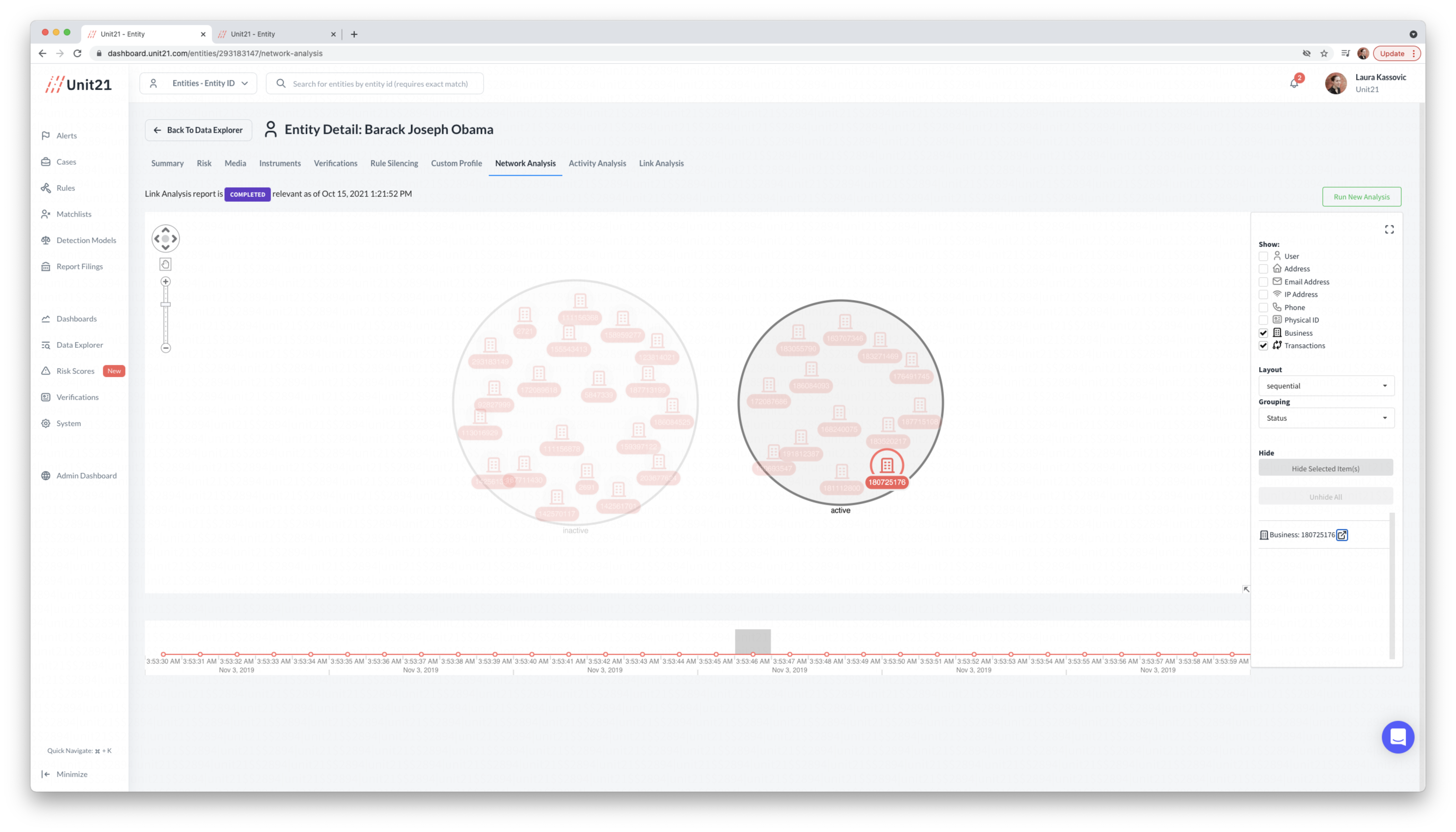Open the notifications bell icon

1294,83
